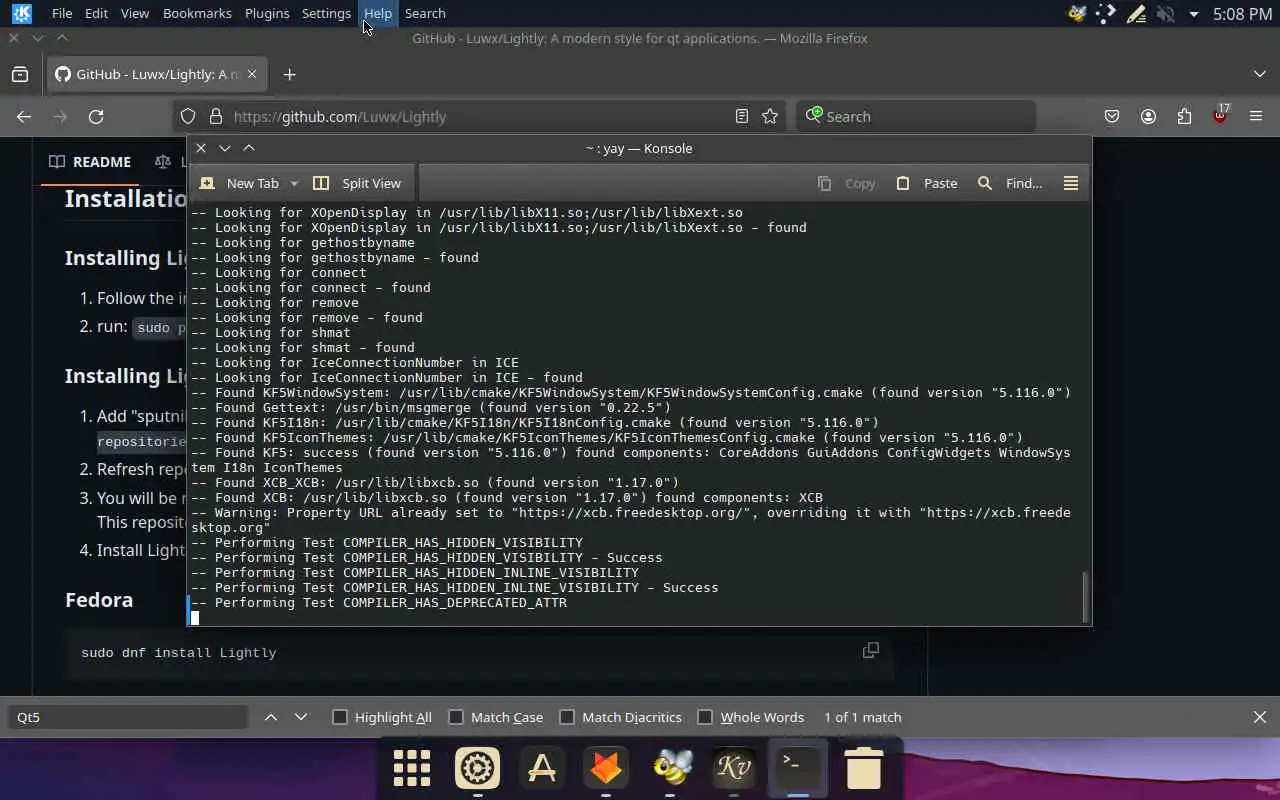Click Split View in Konsole
The image size is (1280, 800).
[357, 183]
